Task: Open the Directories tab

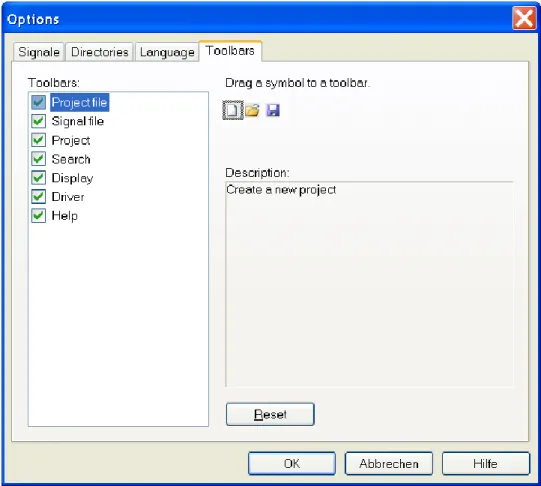Action: 99,52
